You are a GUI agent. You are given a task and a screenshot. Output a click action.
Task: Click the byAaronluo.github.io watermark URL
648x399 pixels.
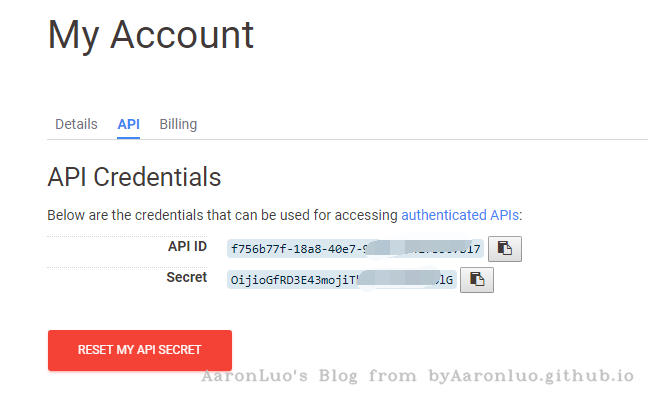(531, 376)
